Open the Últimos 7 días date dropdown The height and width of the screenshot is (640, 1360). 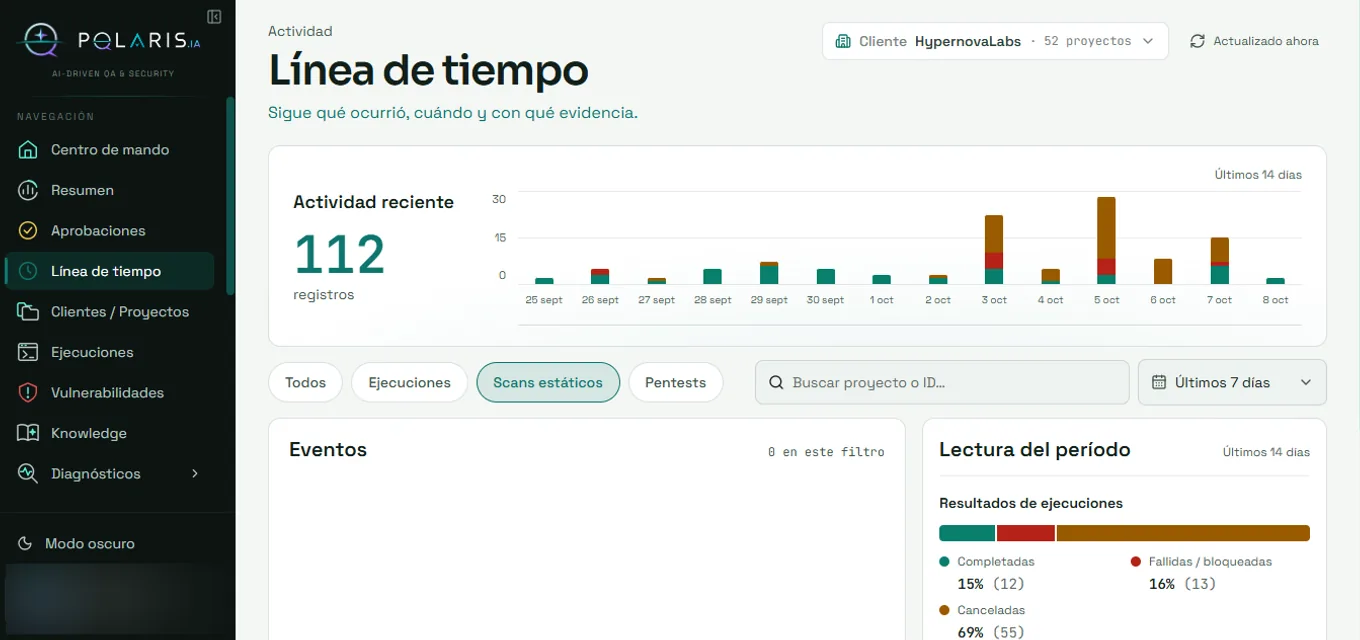pos(1232,383)
